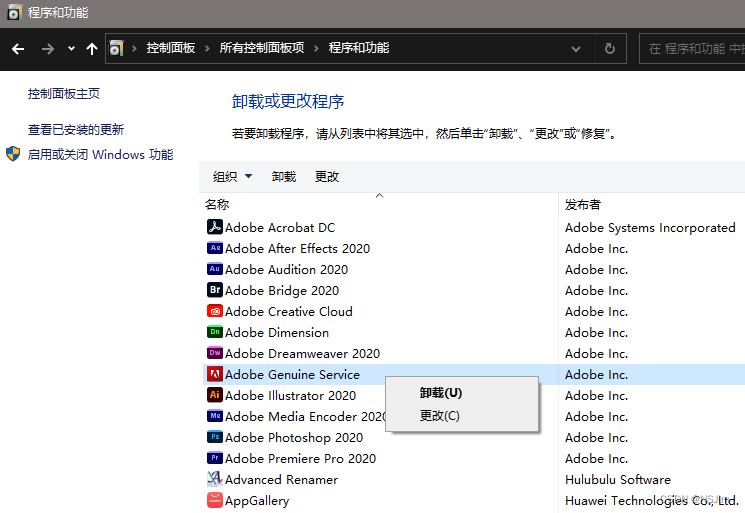
Task: Go up one level with the up arrow
Action: click(x=92, y=48)
